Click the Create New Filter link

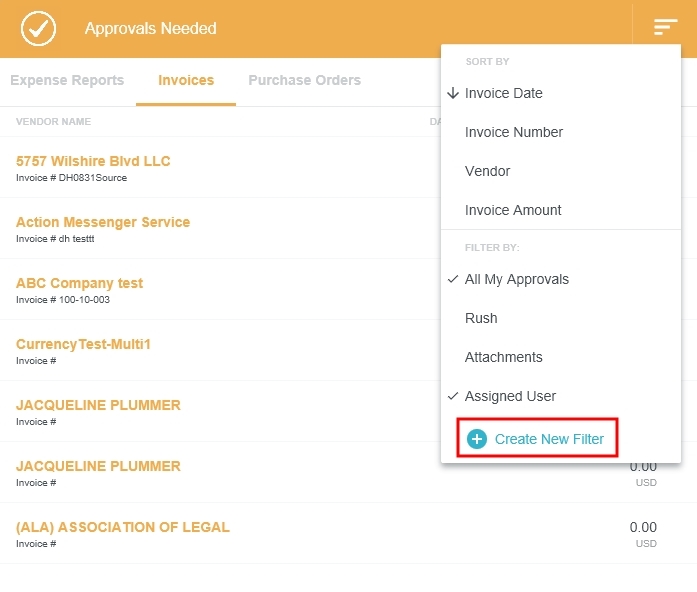pyautogui.click(x=548, y=439)
